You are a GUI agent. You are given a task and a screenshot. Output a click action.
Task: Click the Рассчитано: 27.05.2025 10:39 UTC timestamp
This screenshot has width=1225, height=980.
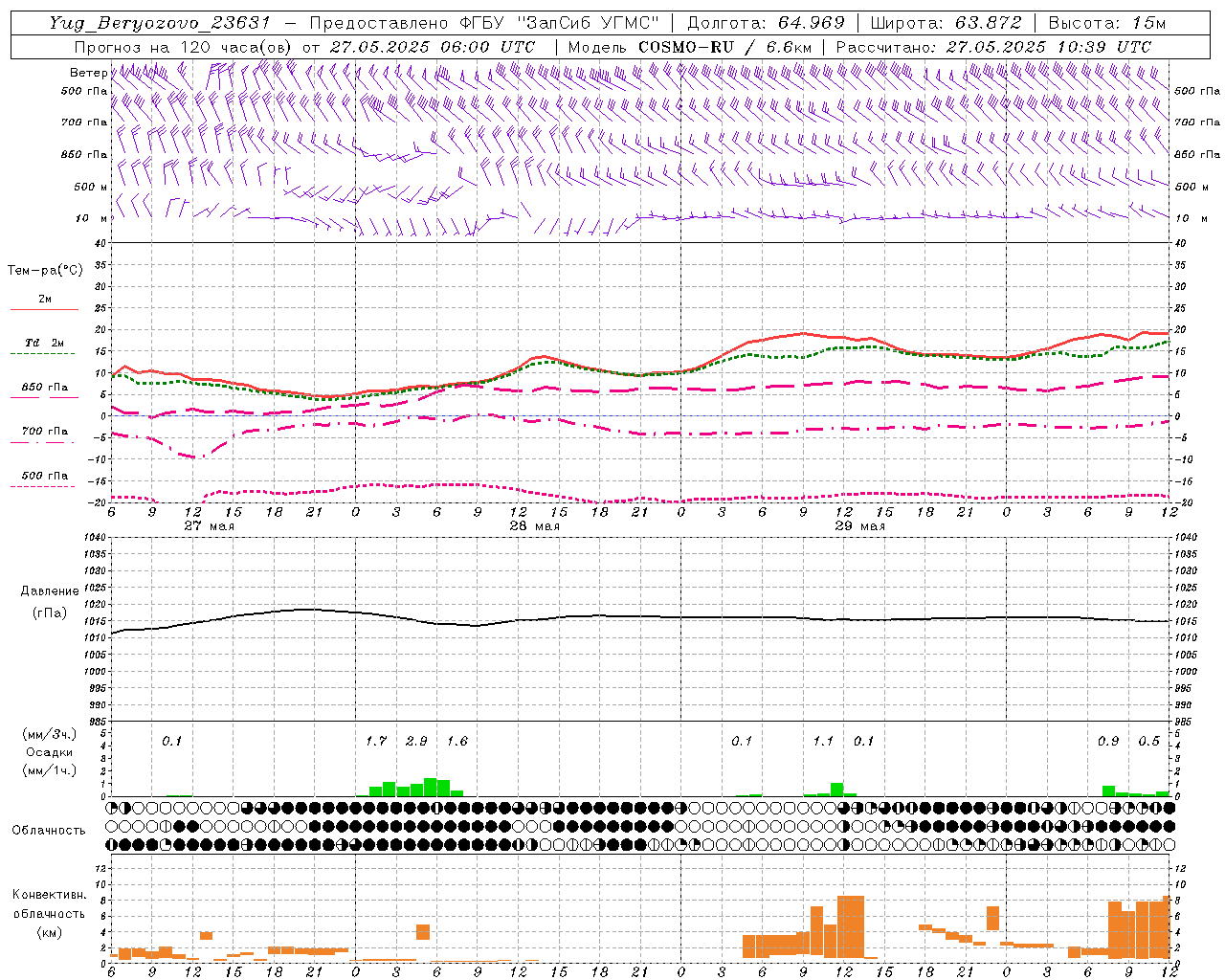[x=993, y=47]
